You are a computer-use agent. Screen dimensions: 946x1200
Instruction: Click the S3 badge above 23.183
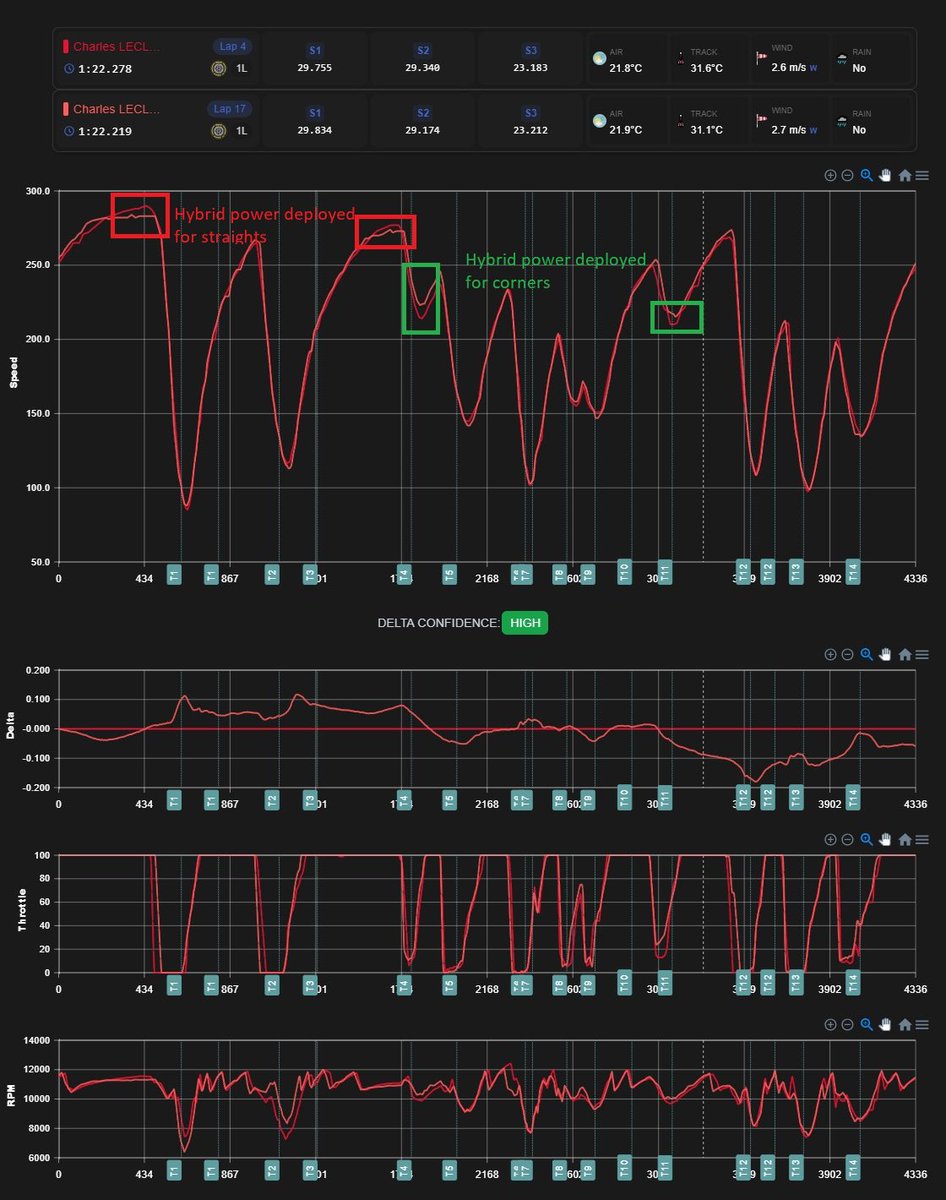coord(531,50)
